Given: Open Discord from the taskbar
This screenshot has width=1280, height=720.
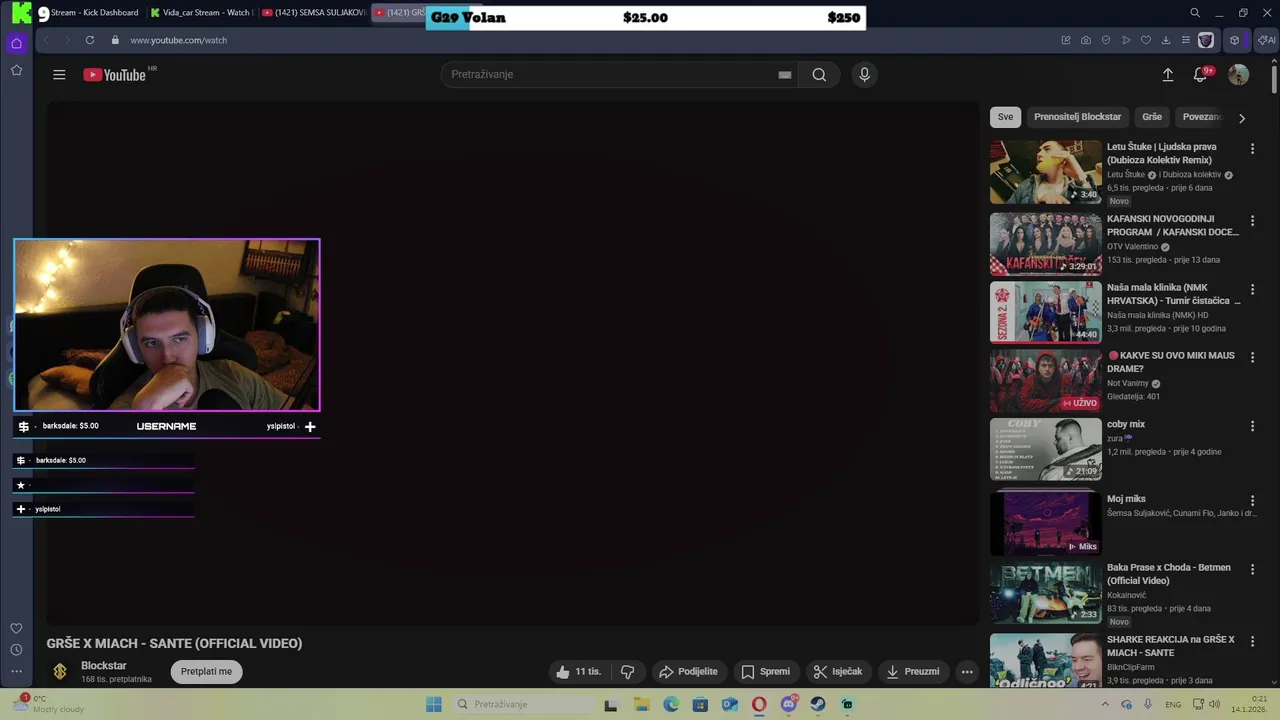Looking at the screenshot, I should click(x=789, y=704).
